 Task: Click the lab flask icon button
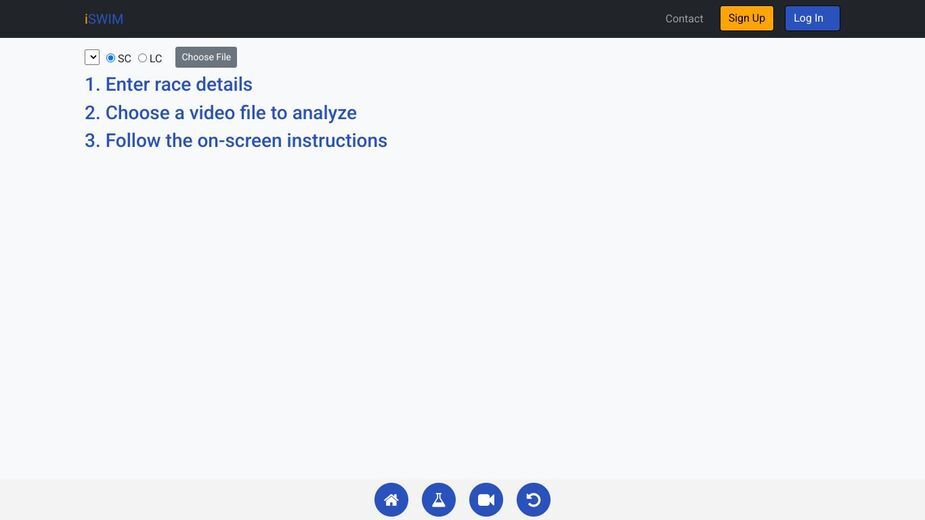pos(438,500)
